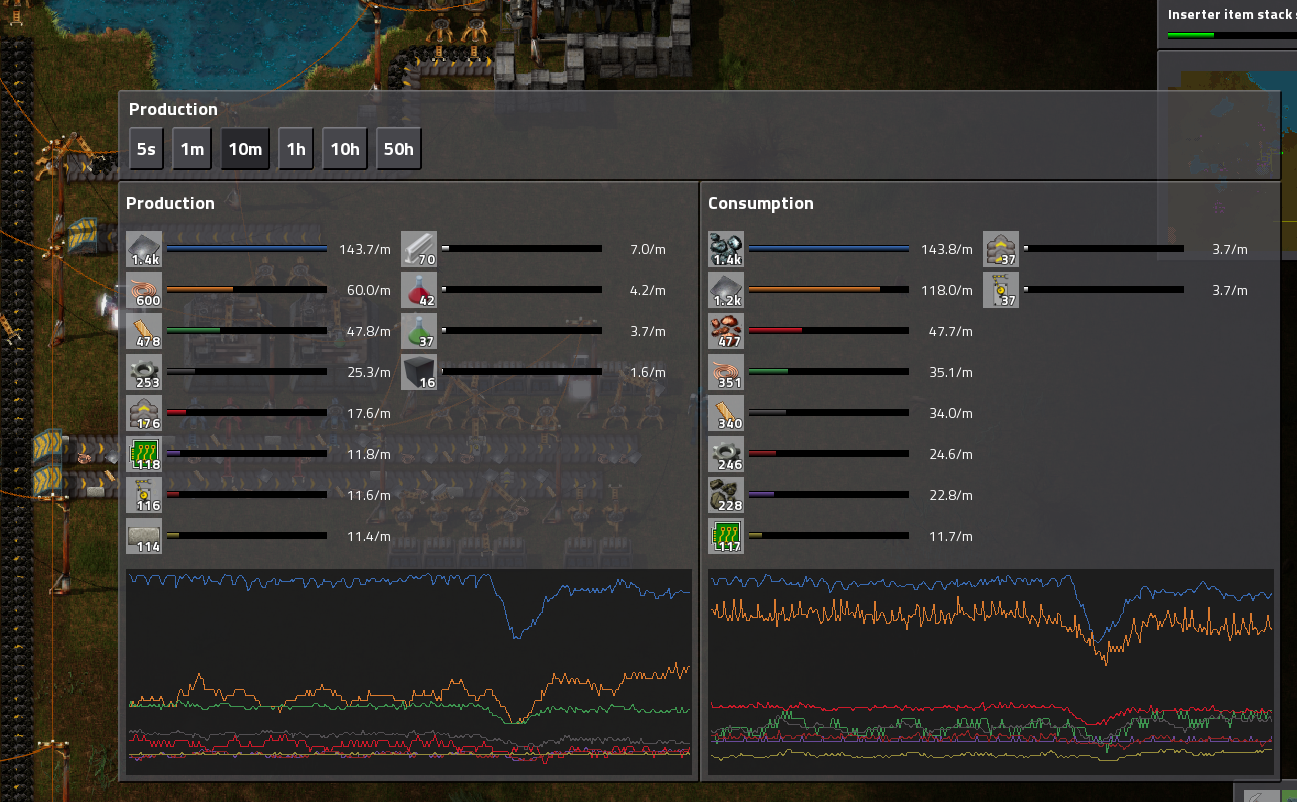This screenshot has width=1297, height=802.
Task: Switch to the 10h time range
Action: [345, 149]
